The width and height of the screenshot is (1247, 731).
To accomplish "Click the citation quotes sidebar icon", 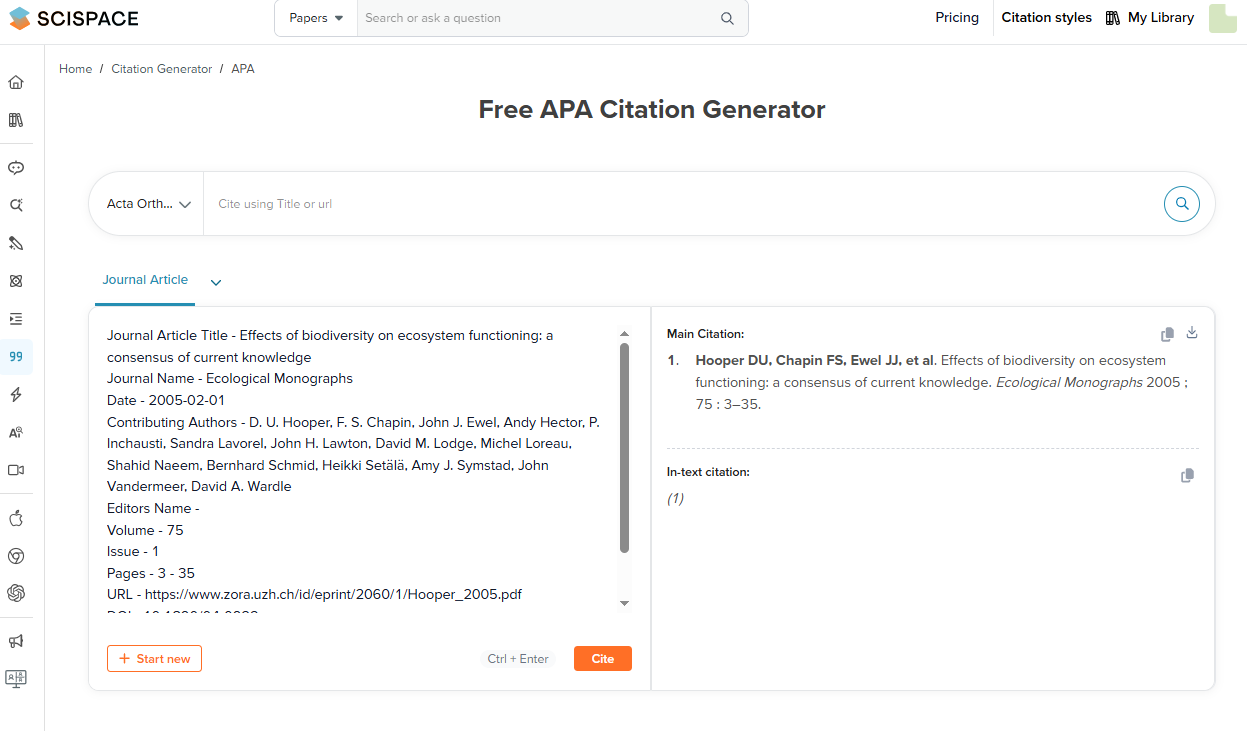I will 16,356.
